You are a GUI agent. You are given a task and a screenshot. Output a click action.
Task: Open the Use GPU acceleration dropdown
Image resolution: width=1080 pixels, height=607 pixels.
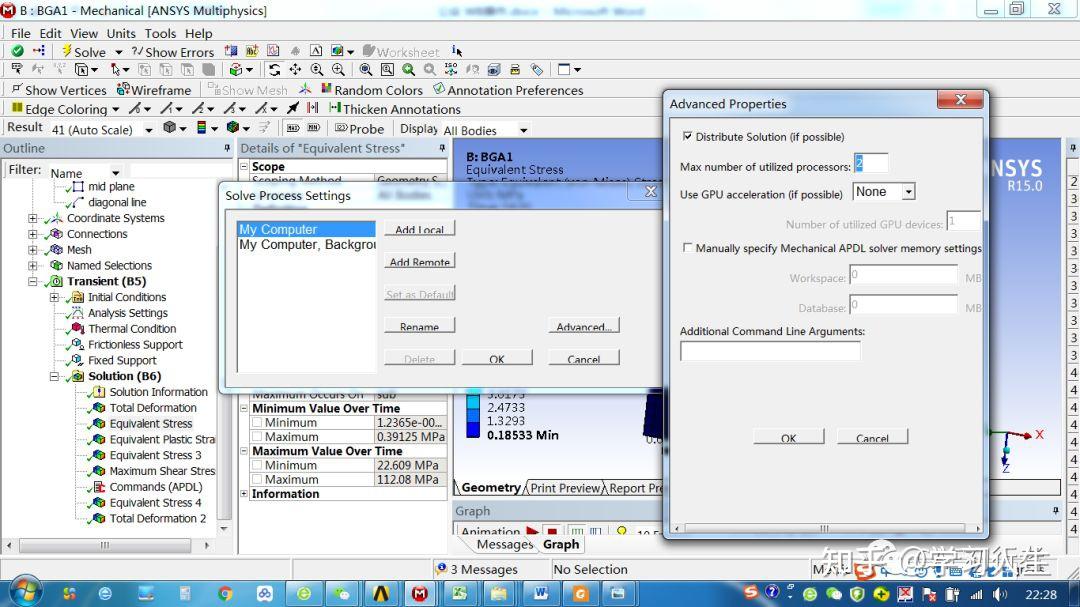pyautogui.click(x=907, y=191)
